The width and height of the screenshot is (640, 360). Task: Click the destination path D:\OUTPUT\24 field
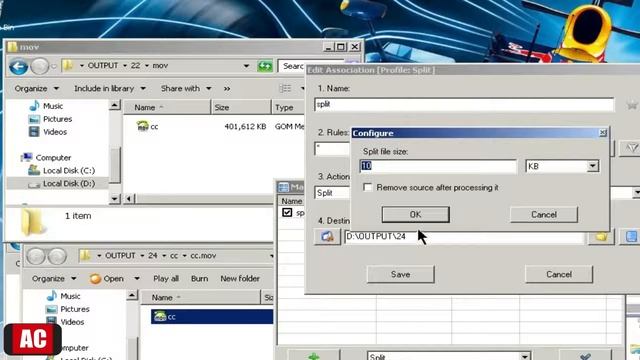tap(464, 237)
